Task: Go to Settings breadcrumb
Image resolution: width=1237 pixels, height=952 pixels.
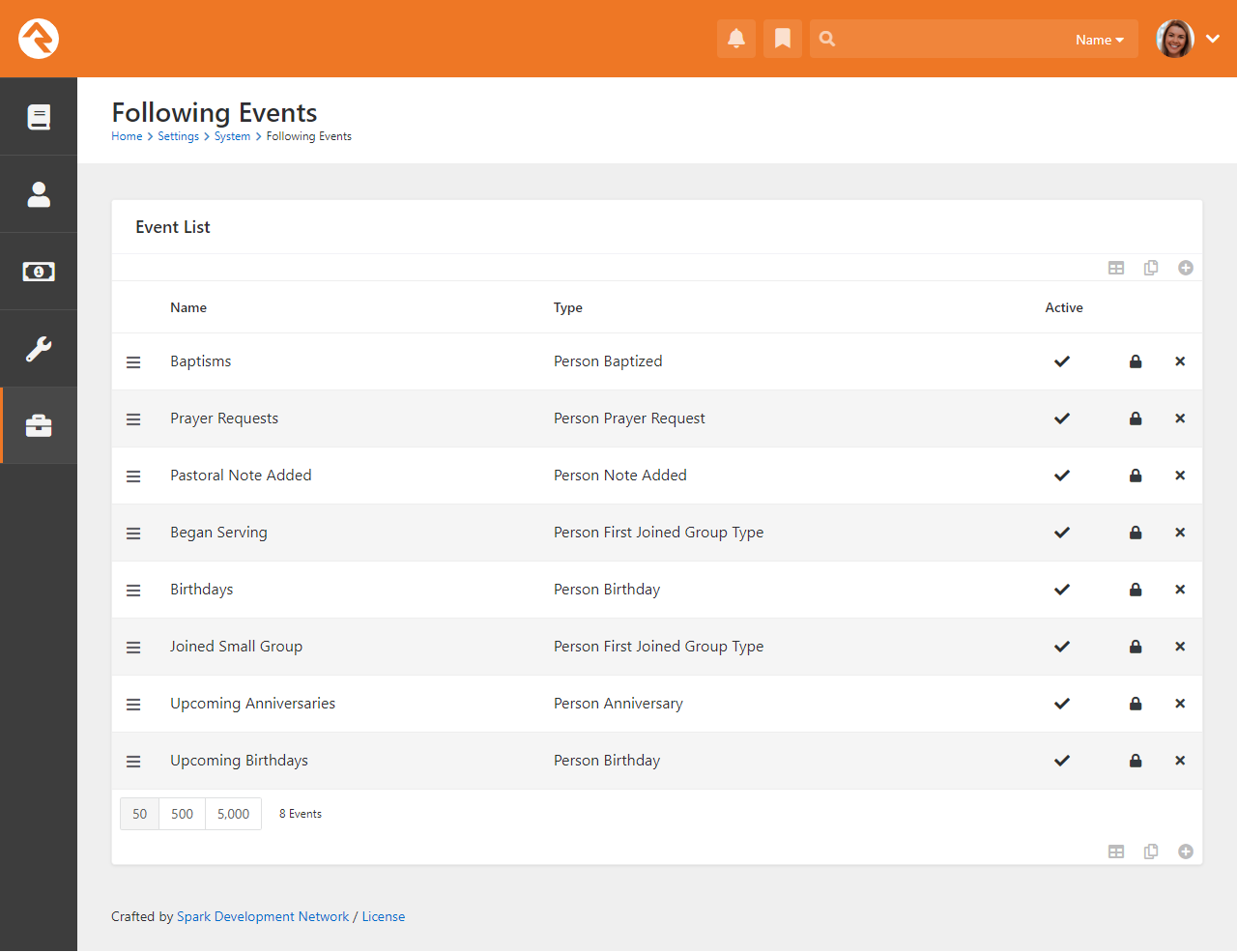Action: pos(178,136)
